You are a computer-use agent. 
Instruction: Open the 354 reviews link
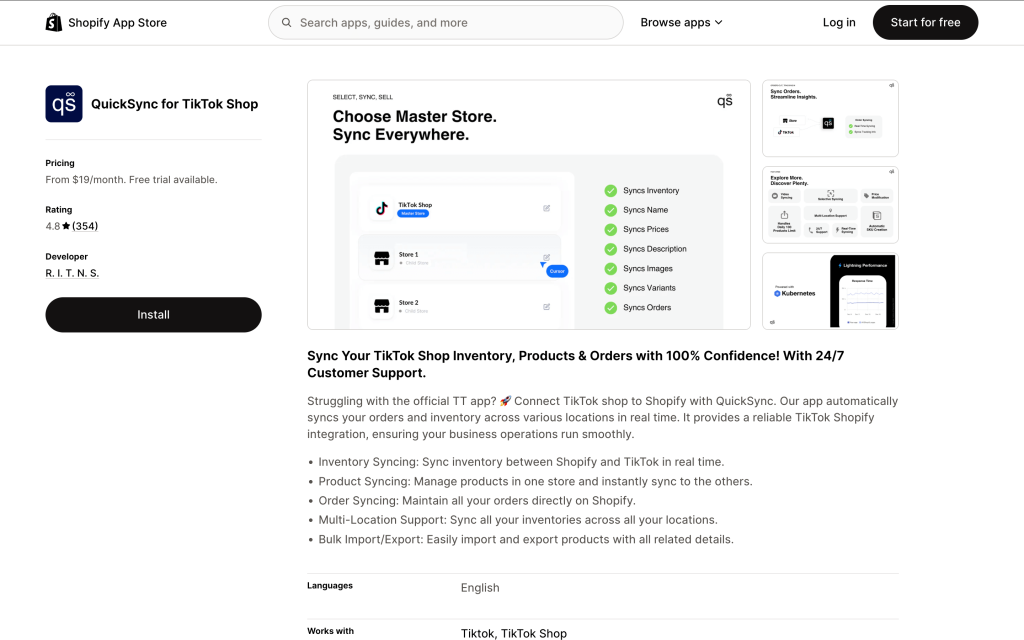click(x=85, y=226)
